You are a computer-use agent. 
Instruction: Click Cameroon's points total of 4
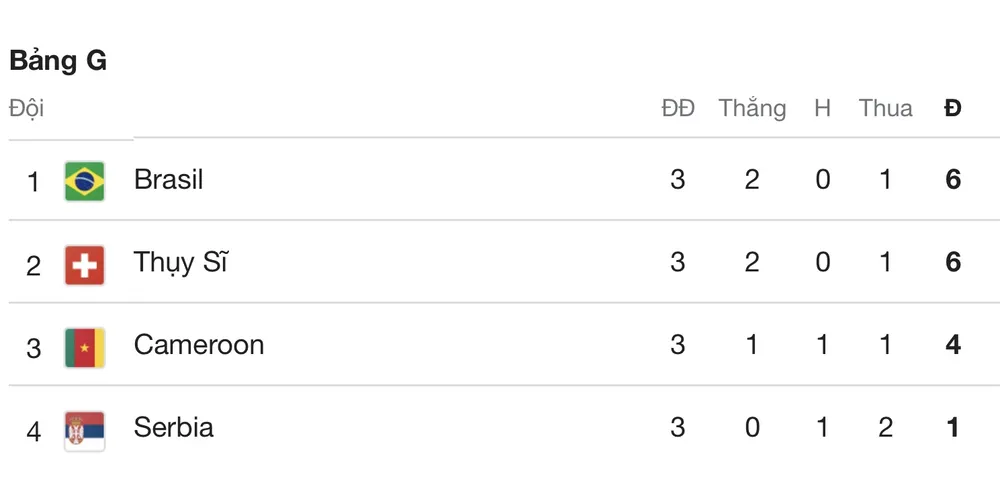952,345
